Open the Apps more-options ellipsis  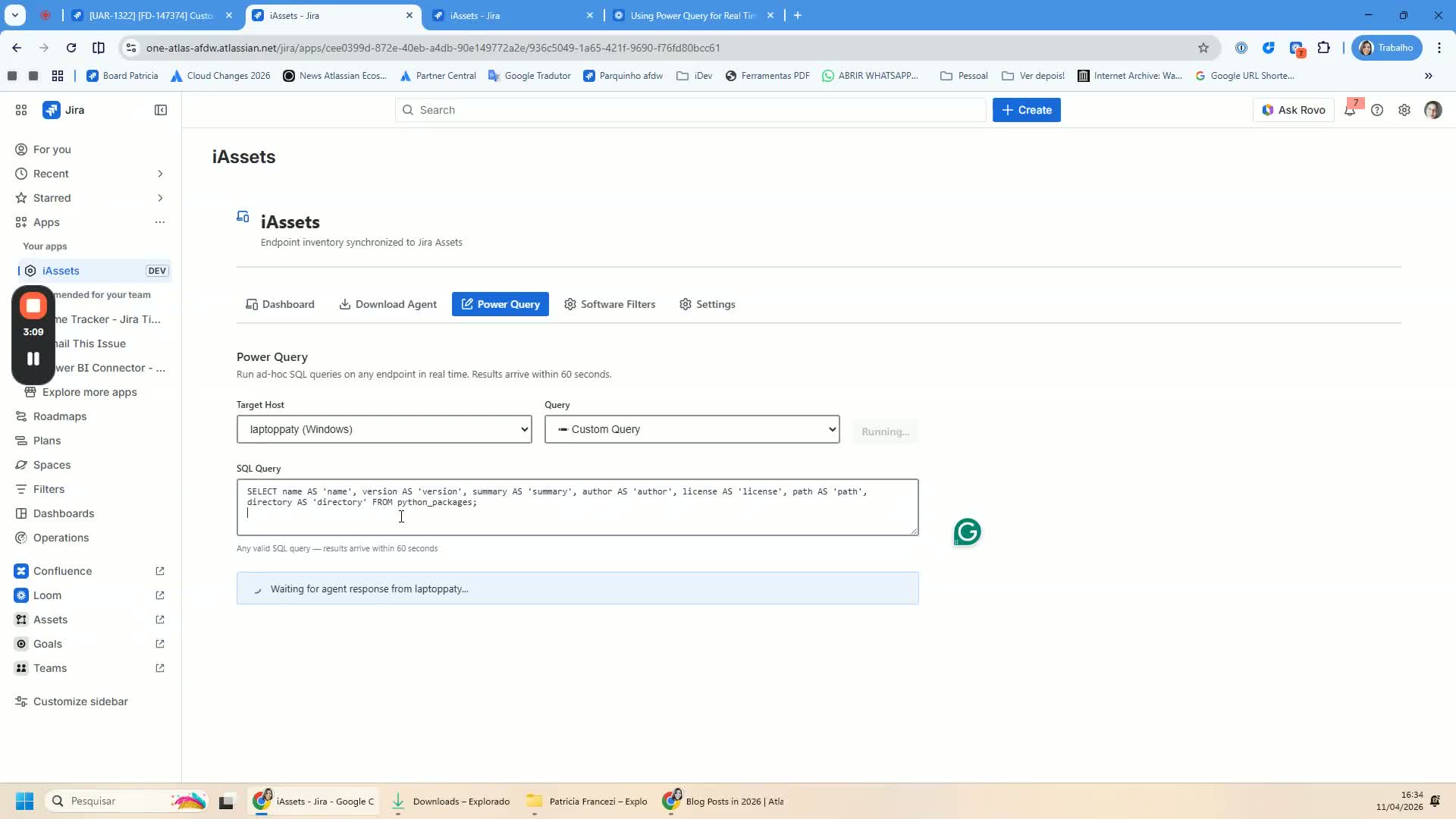(x=160, y=222)
